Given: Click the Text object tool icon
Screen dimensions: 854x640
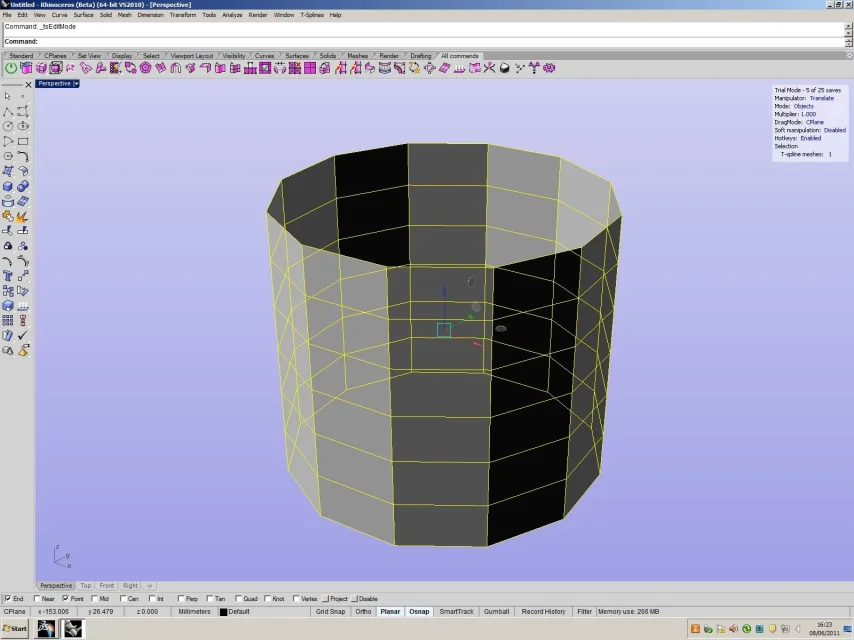Looking at the screenshot, I should (8, 276).
